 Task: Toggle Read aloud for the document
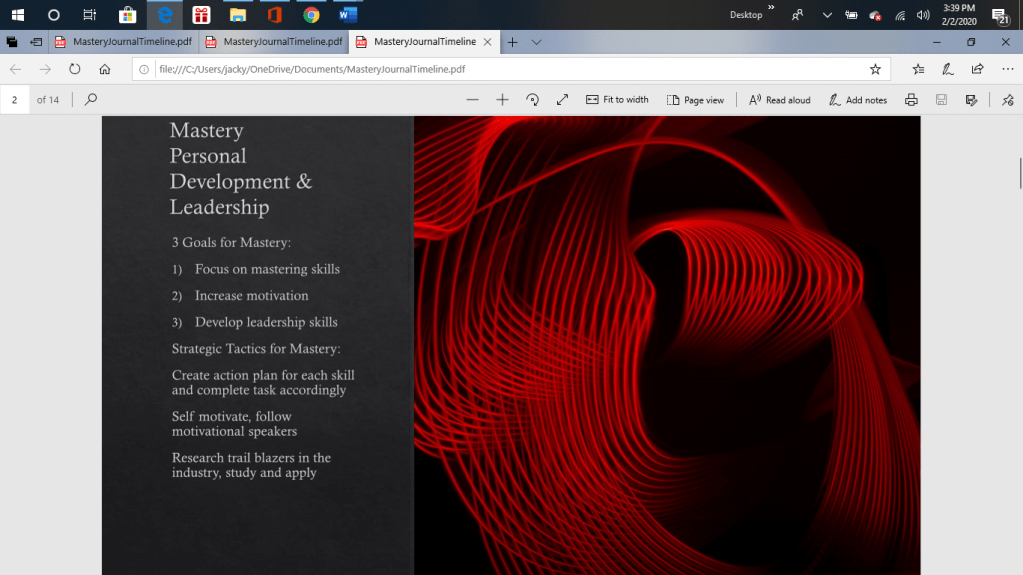(780, 100)
